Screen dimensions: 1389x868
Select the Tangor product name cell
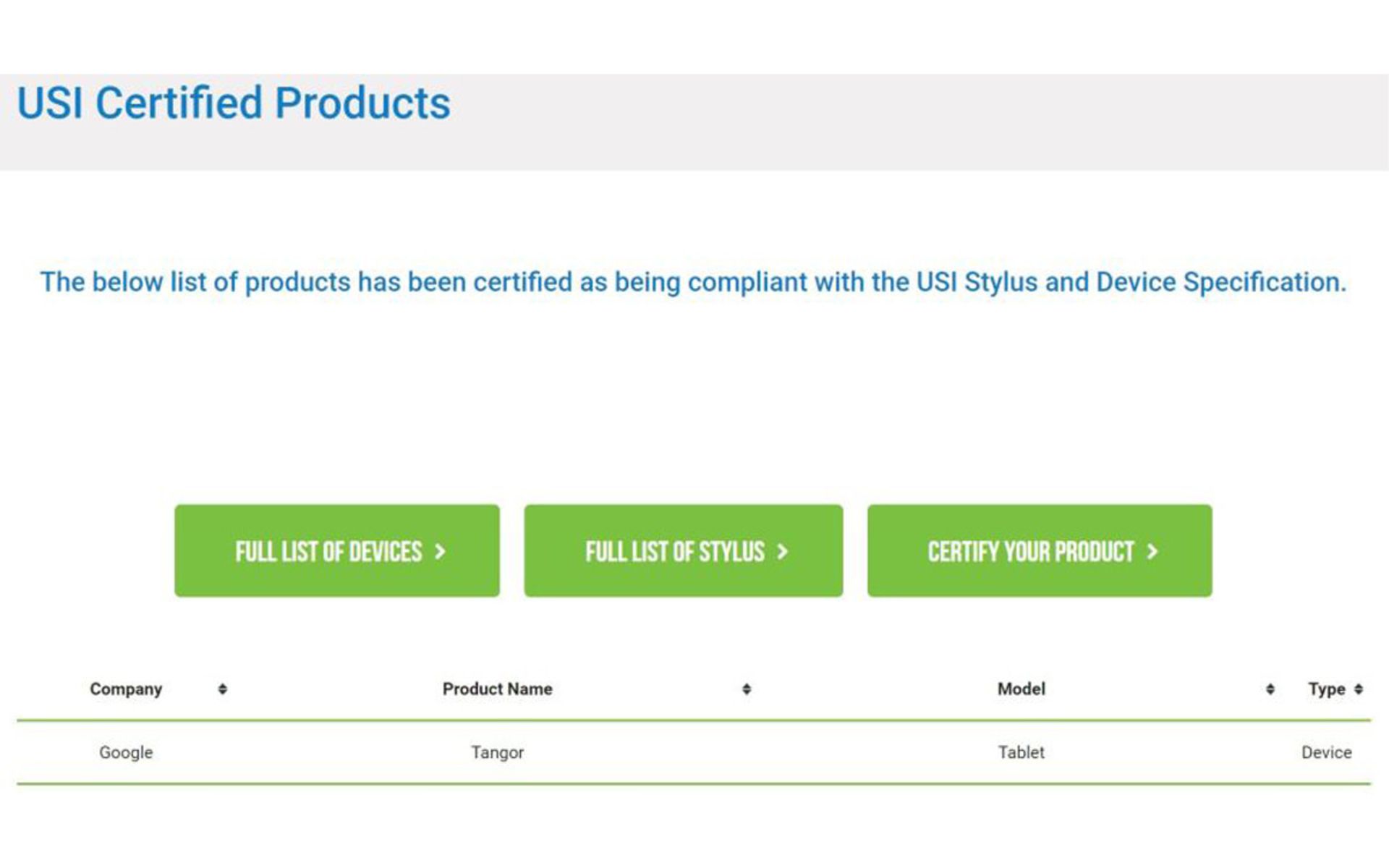[498, 752]
